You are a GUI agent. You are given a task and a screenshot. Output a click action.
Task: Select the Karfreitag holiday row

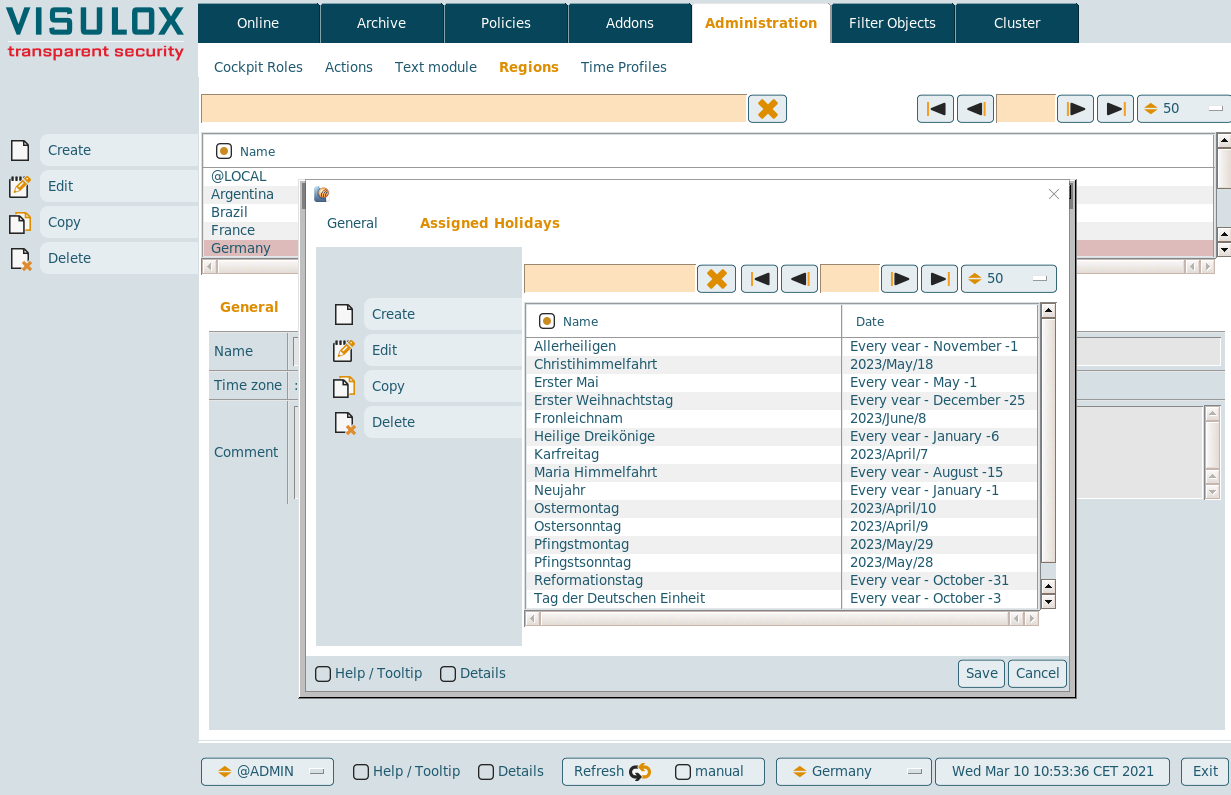(x=567, y=454)
